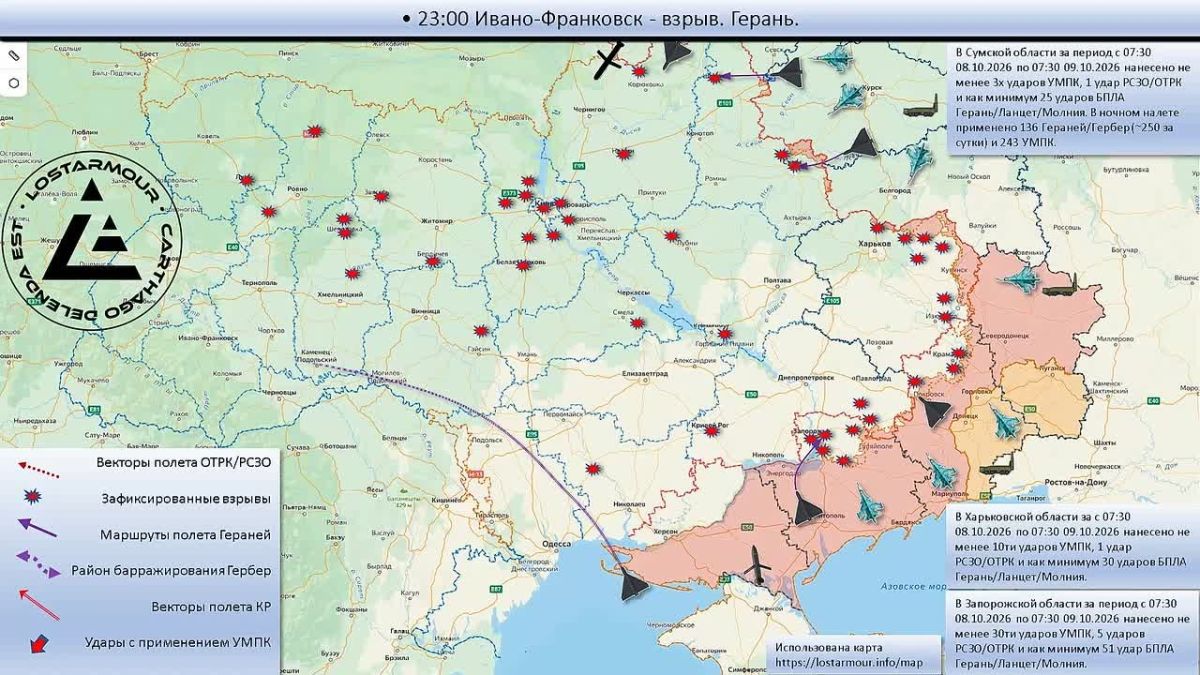Click the 'В Запорожской области' report box

[x=1072, y=634]
